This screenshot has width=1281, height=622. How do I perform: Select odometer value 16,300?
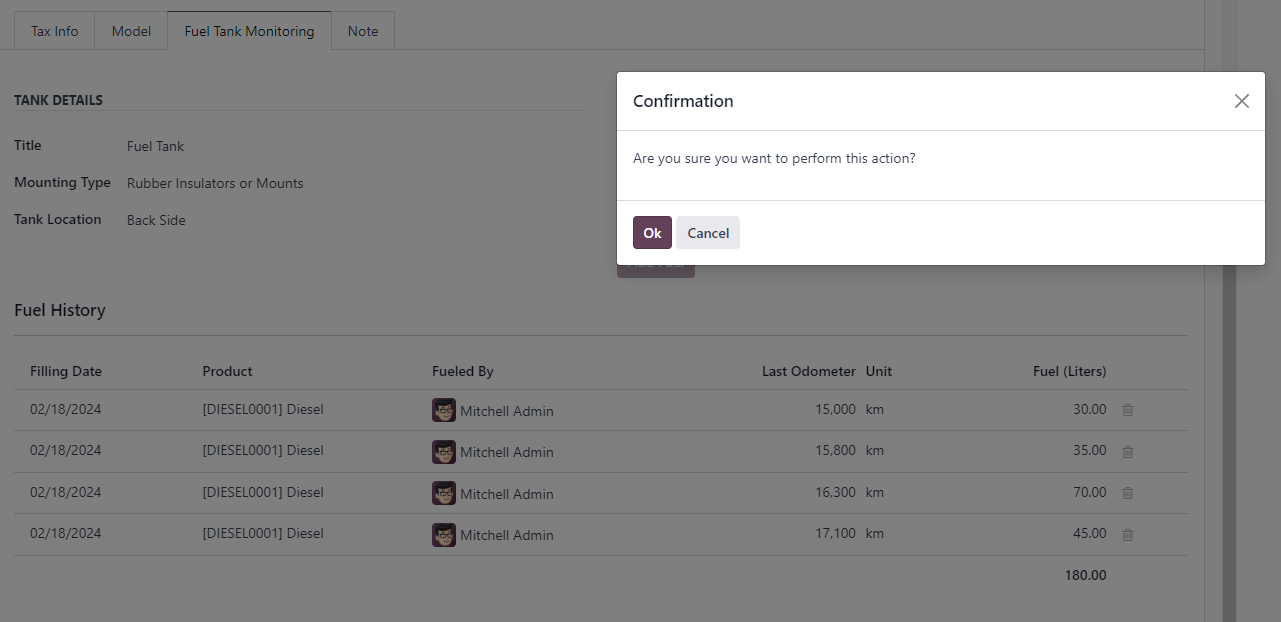pos(835,492)
